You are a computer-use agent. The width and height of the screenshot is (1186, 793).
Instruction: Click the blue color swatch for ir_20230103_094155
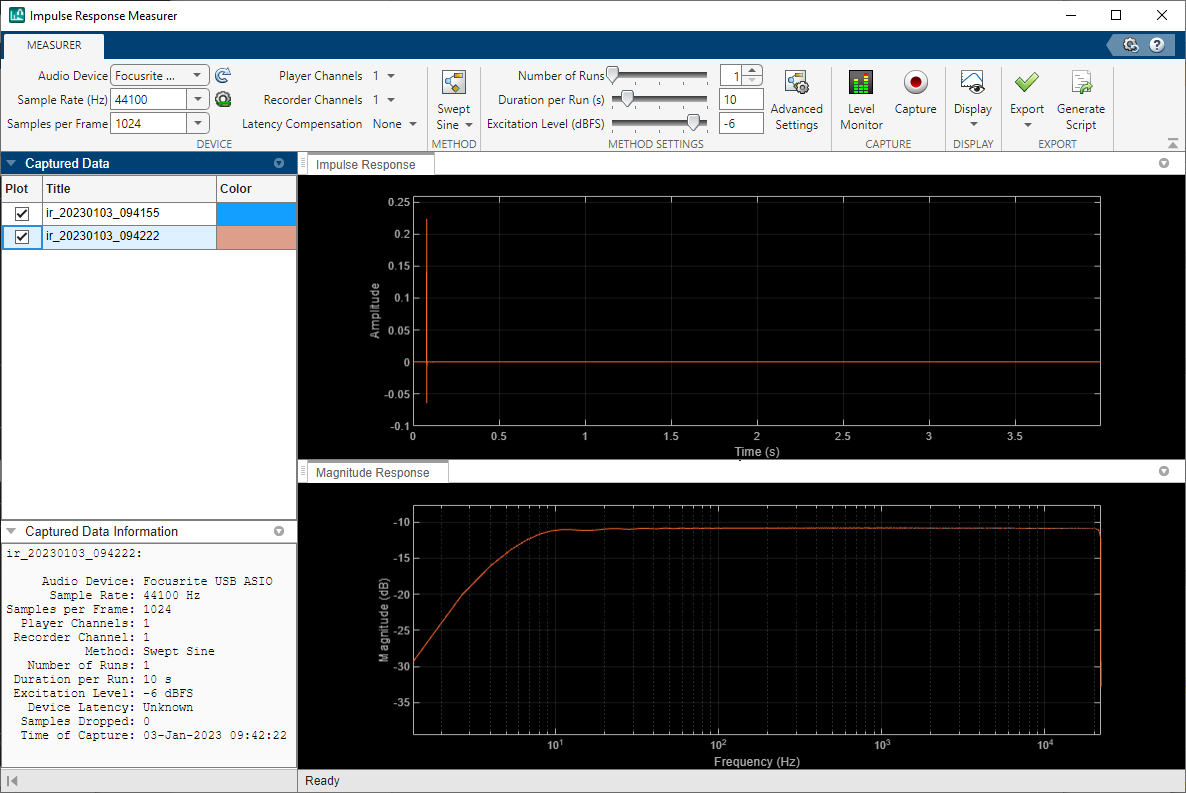pos(256,213)
